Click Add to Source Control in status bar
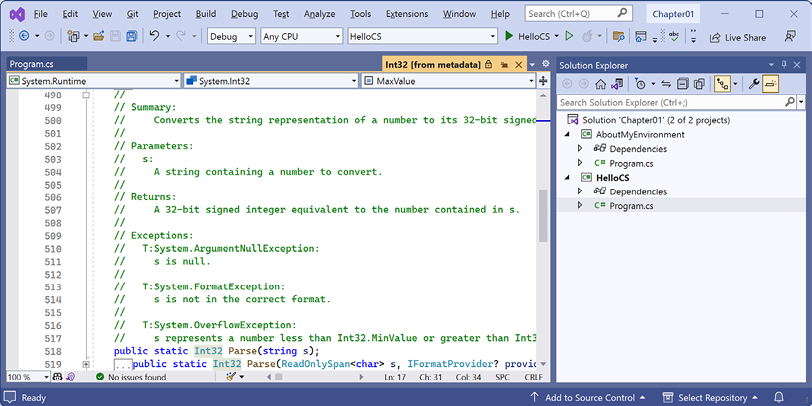The image size is (812, 406). tap(588, 398)
